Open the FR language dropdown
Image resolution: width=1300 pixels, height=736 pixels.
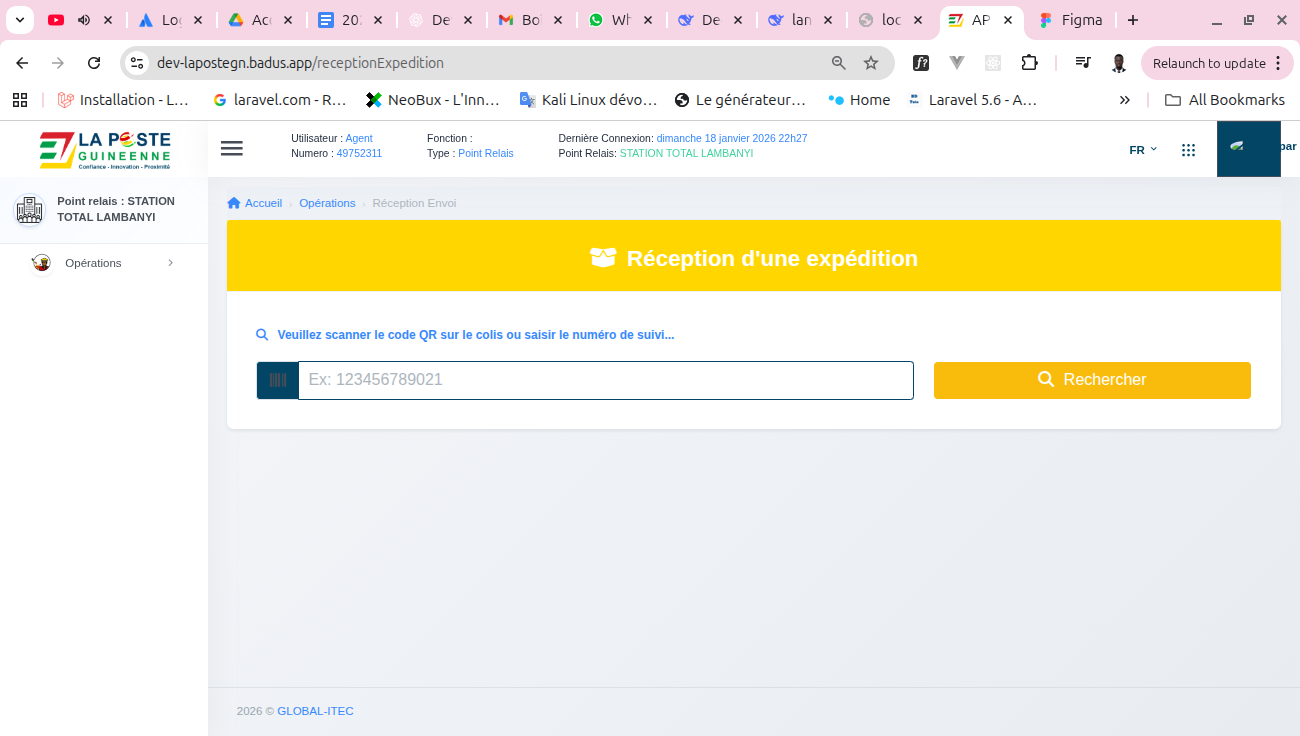[1143, 150]
